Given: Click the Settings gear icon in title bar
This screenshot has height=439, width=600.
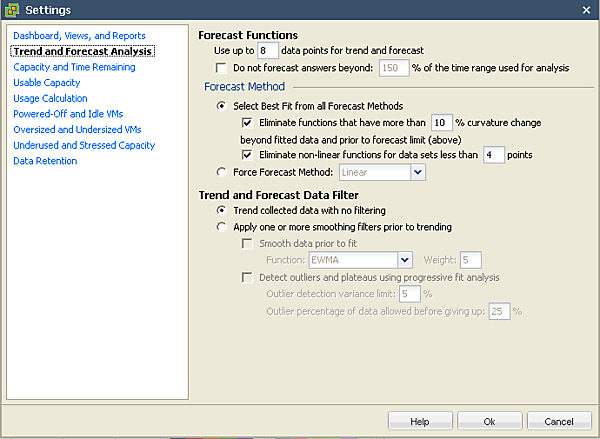Looking at the screenshot, I should (13, 10).
